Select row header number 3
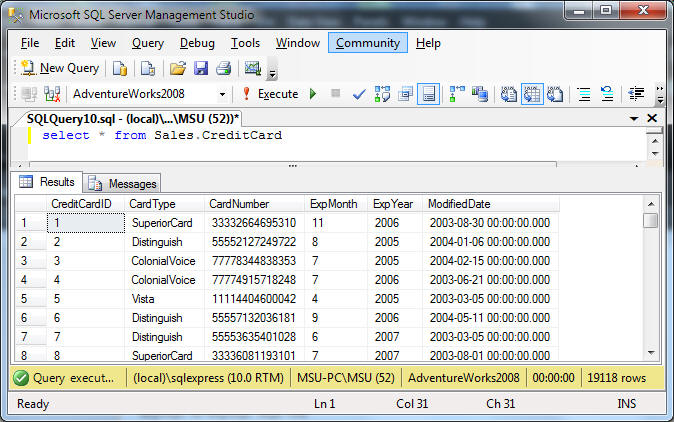 [31, 260]
